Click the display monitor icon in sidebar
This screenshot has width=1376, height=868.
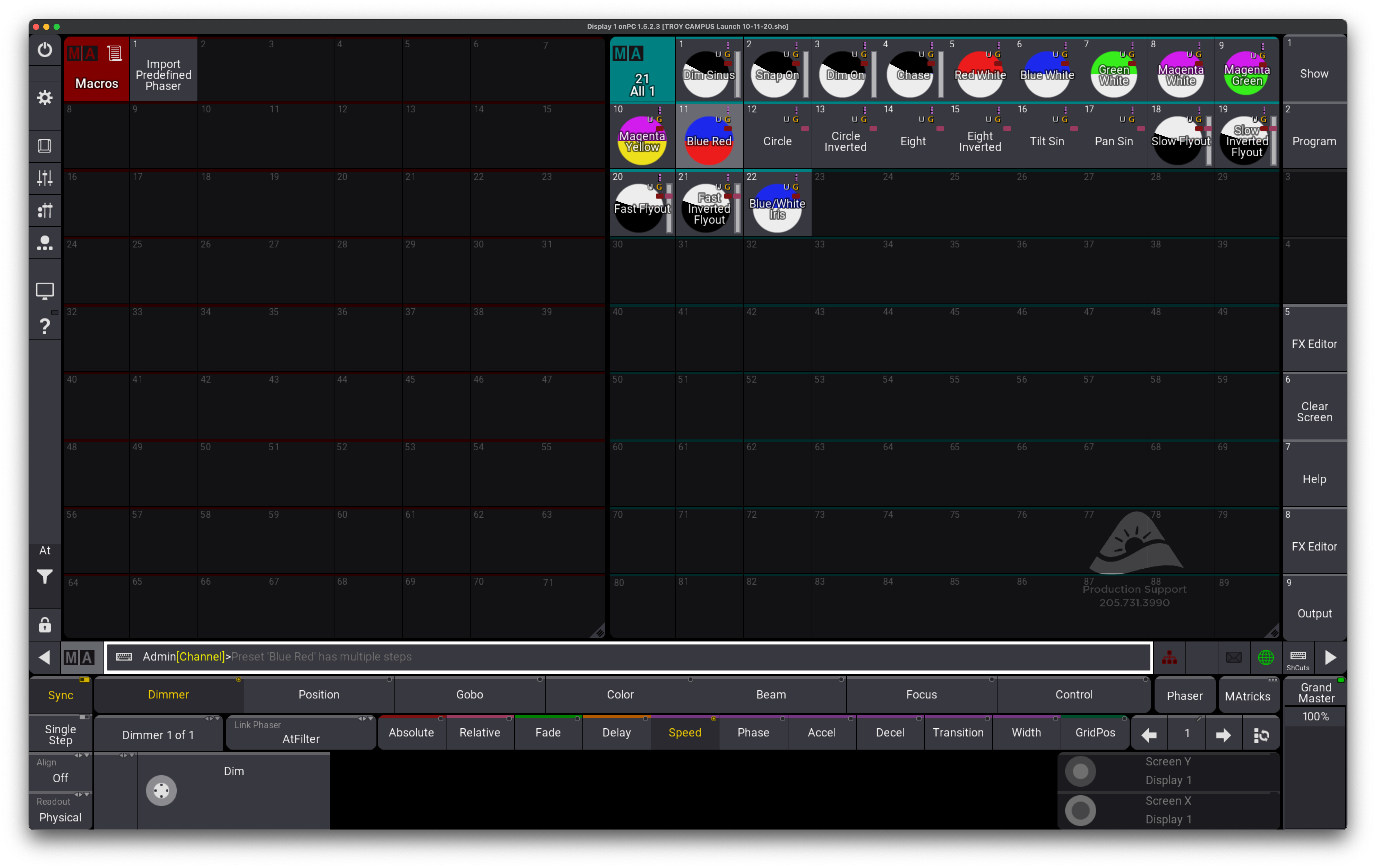click(45, 291)
